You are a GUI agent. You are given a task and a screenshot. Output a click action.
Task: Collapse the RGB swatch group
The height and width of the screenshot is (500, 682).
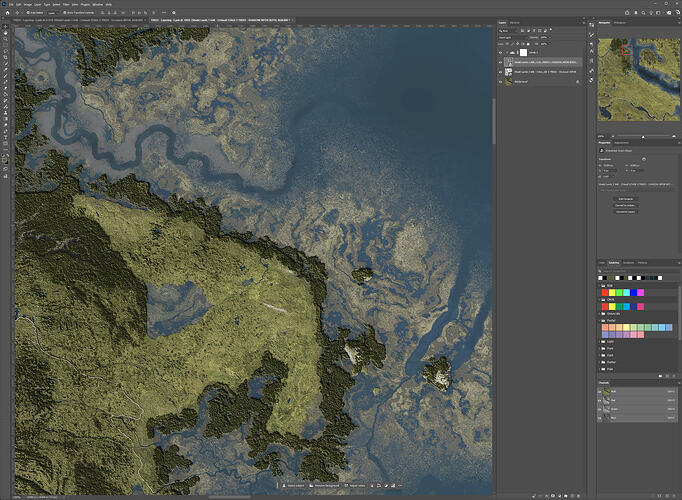tap(600, 286)
